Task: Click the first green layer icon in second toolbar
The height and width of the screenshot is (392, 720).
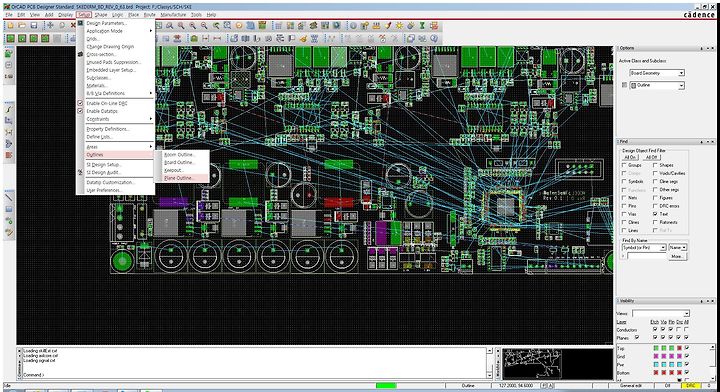Action: click(x=10, y=39)
